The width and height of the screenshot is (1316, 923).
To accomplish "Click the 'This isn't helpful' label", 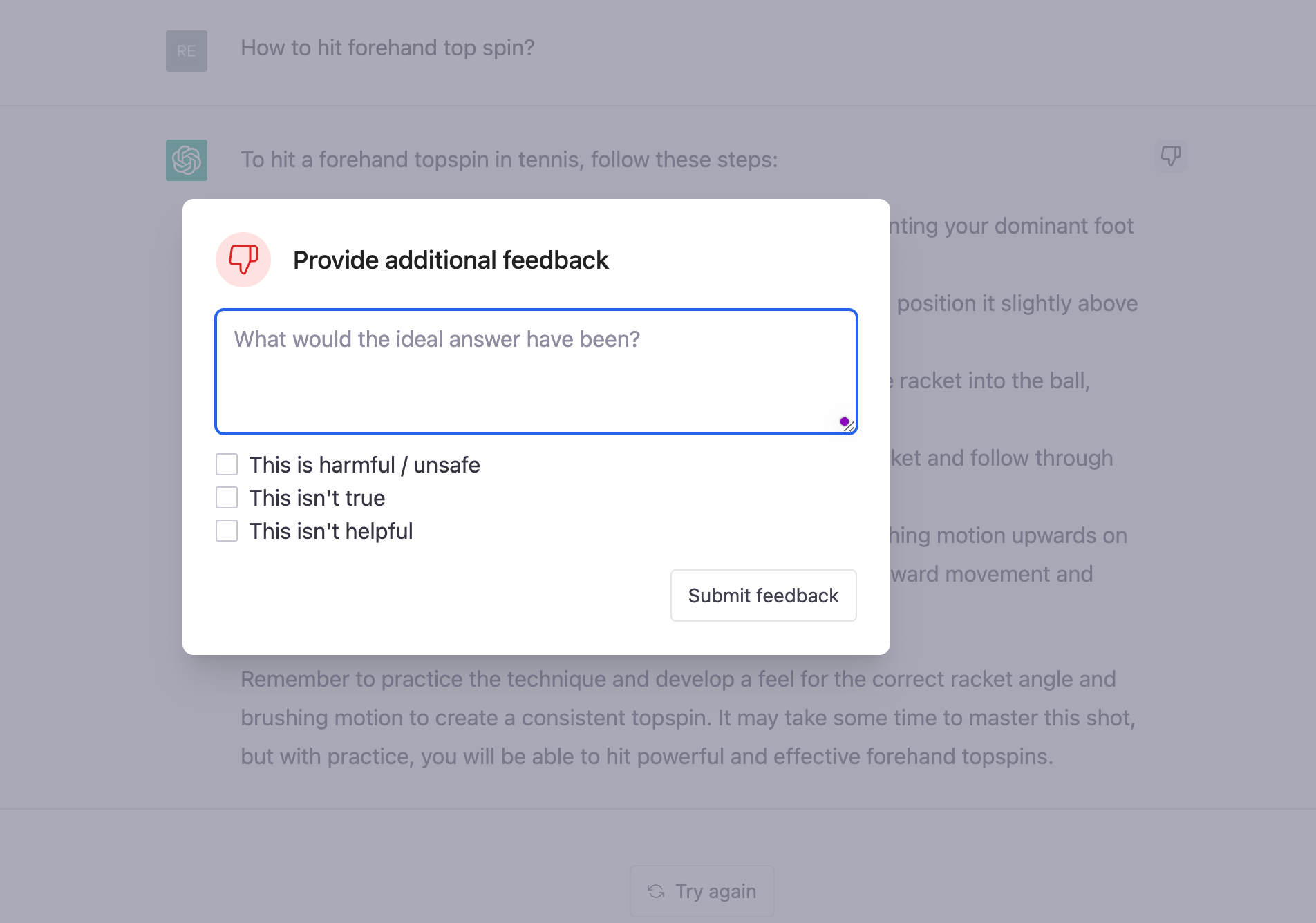I will (x=331, y=531).
